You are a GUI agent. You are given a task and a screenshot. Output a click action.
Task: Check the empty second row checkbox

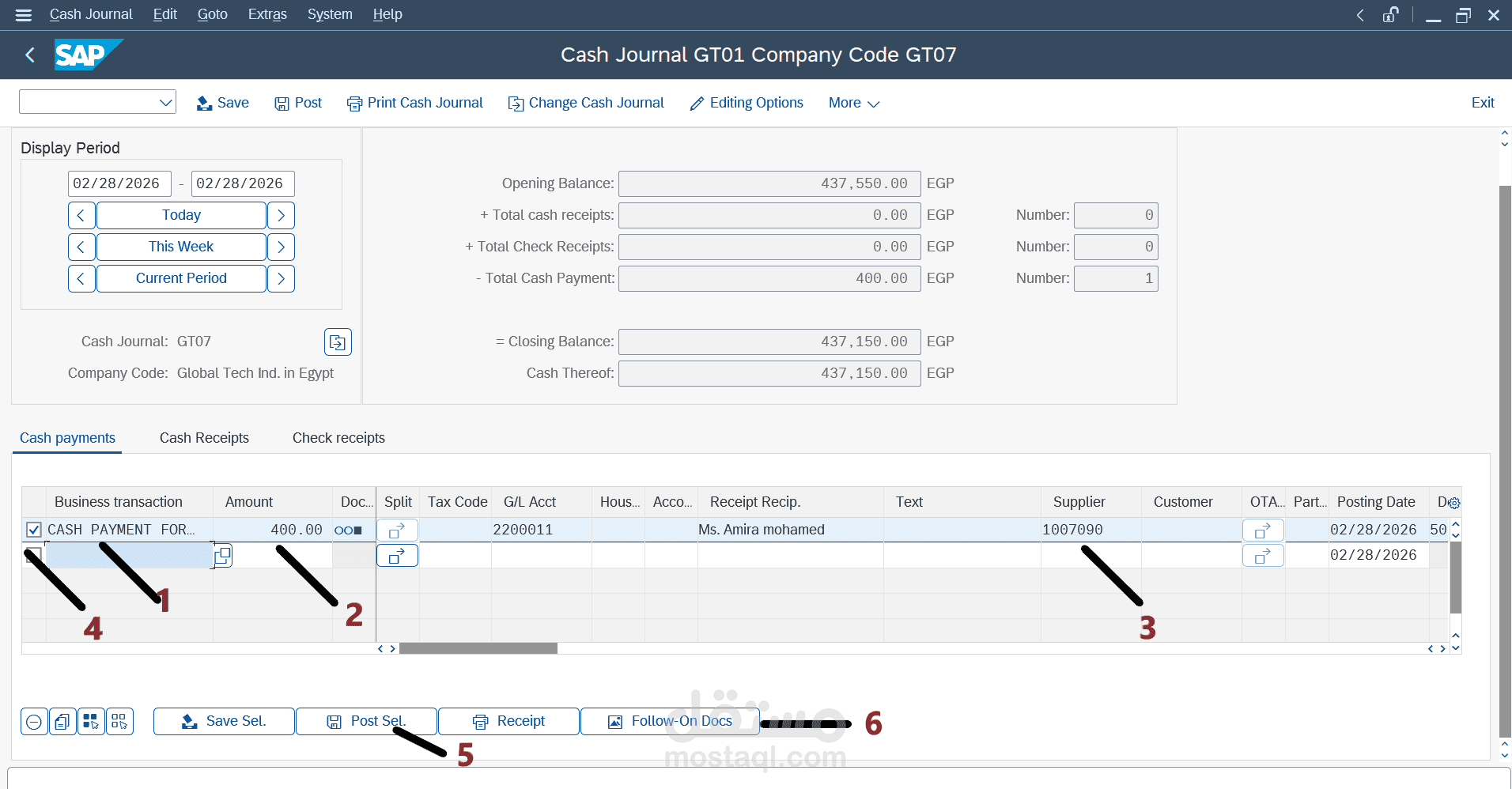33,555
